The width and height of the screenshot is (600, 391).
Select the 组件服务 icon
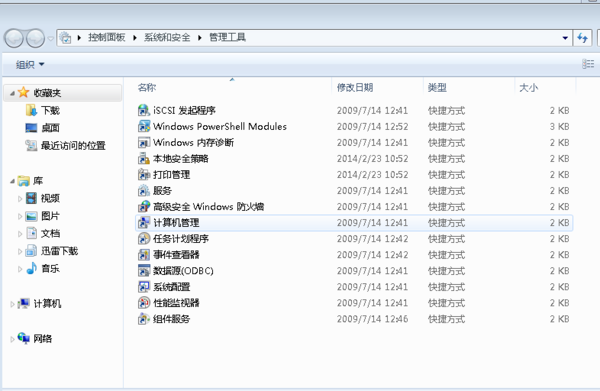tap(143, 319)
